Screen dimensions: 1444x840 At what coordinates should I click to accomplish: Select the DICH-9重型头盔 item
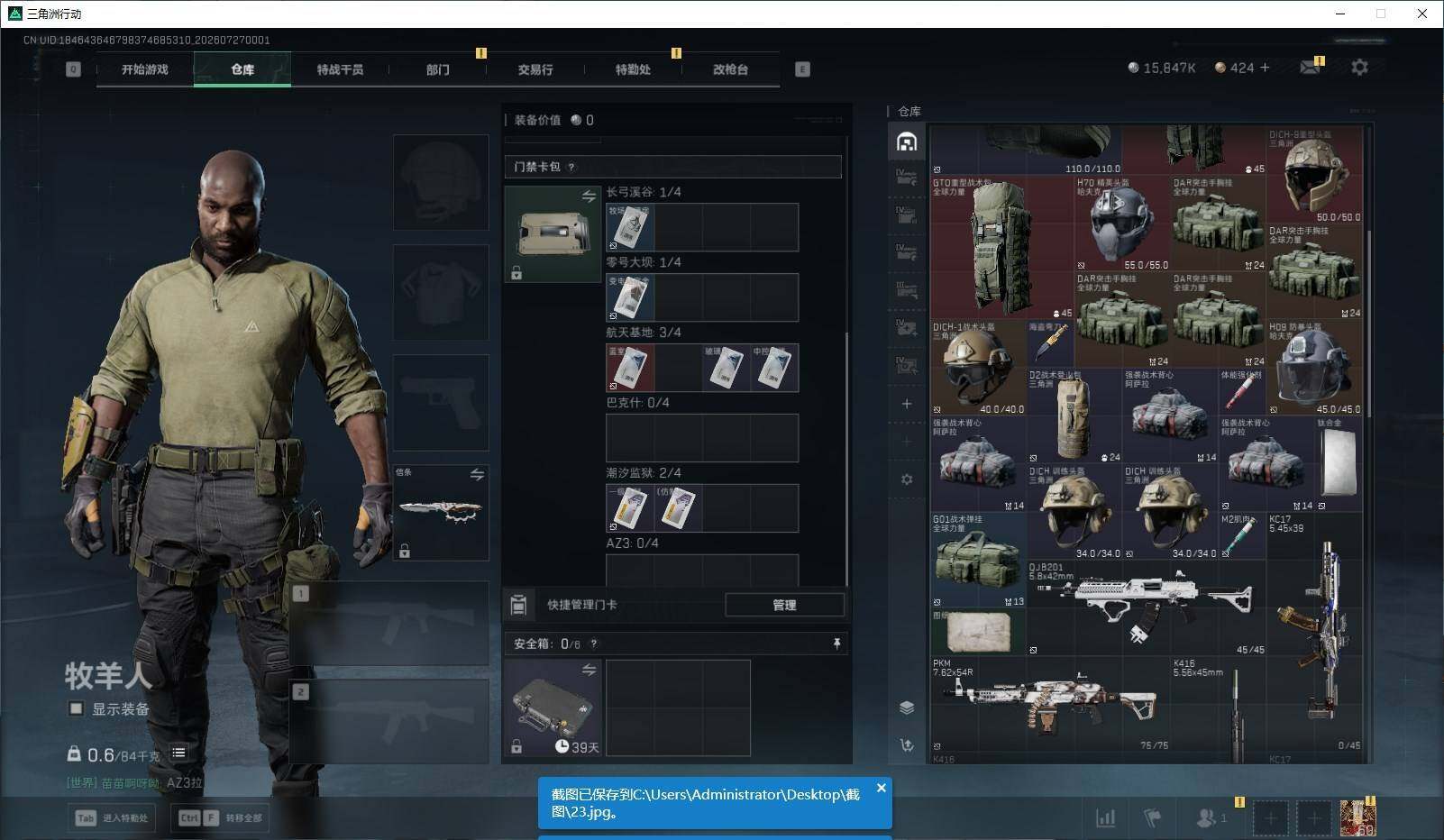coord(1315,175)
